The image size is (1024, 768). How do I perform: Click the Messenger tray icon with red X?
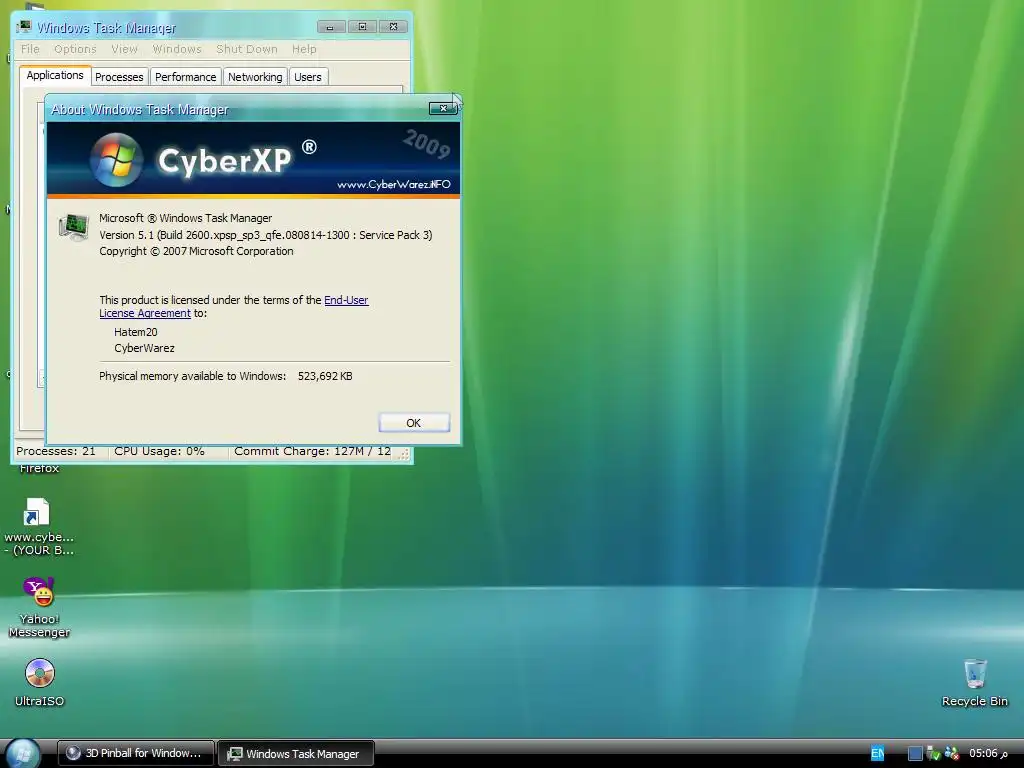pyautogui.click(x=952, y=754)
